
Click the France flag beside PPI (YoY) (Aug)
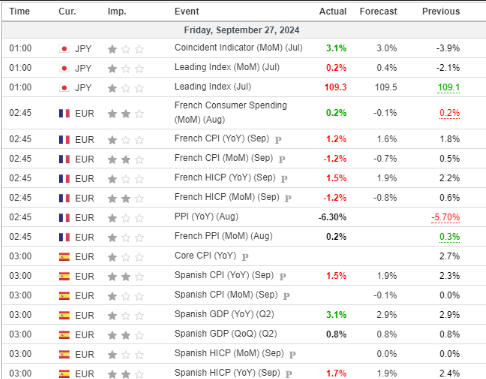pos(64,218)
